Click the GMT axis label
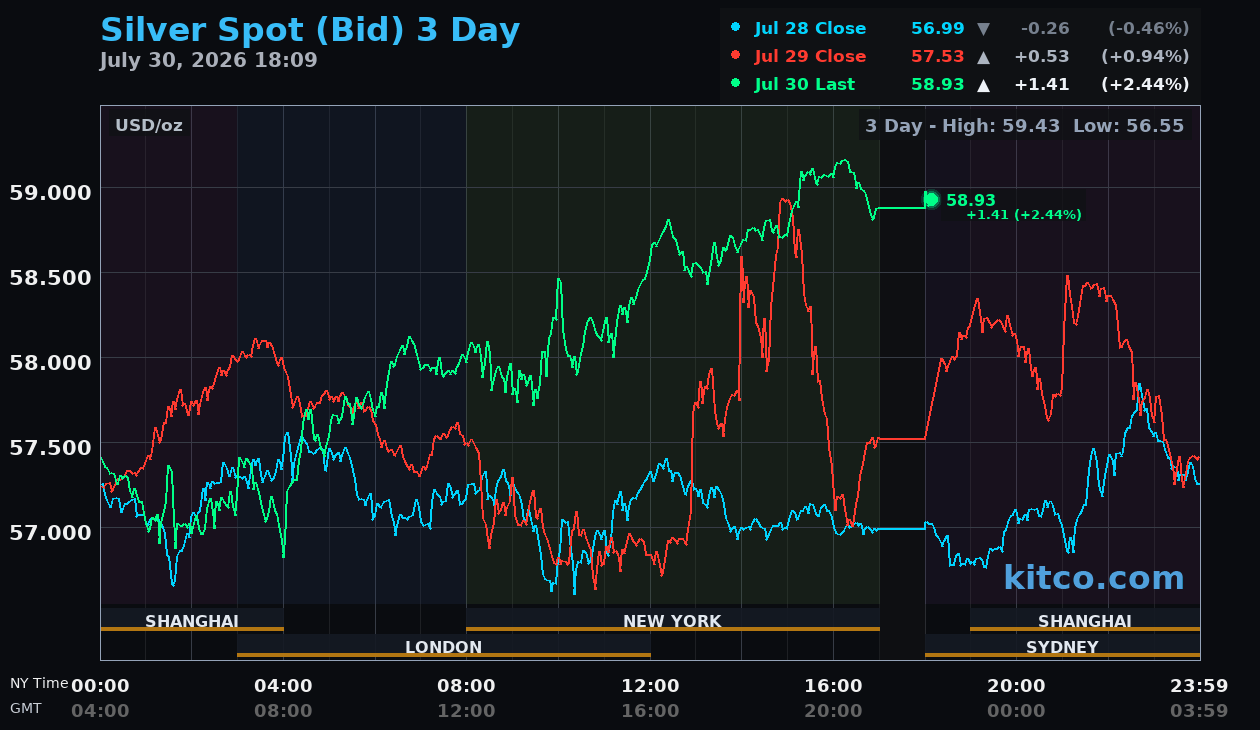 tap(26, 707)
